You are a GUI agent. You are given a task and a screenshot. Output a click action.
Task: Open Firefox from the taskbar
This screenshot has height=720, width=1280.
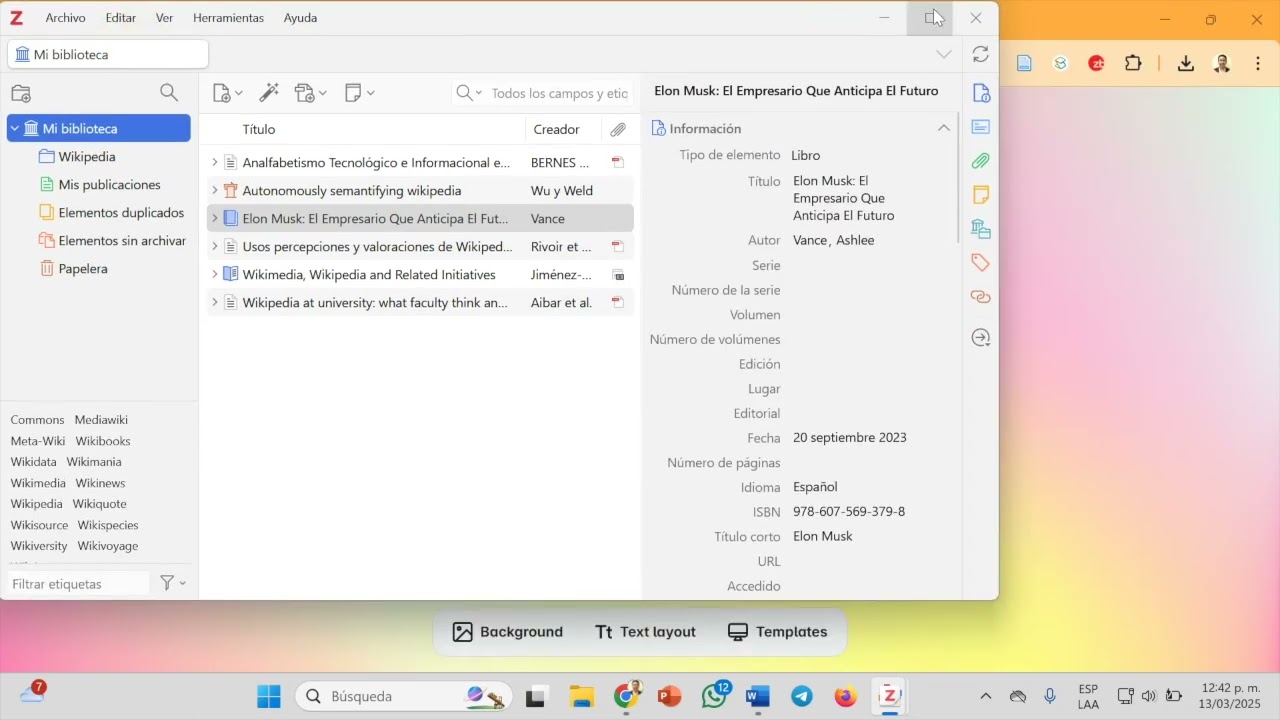click(846, 696)
